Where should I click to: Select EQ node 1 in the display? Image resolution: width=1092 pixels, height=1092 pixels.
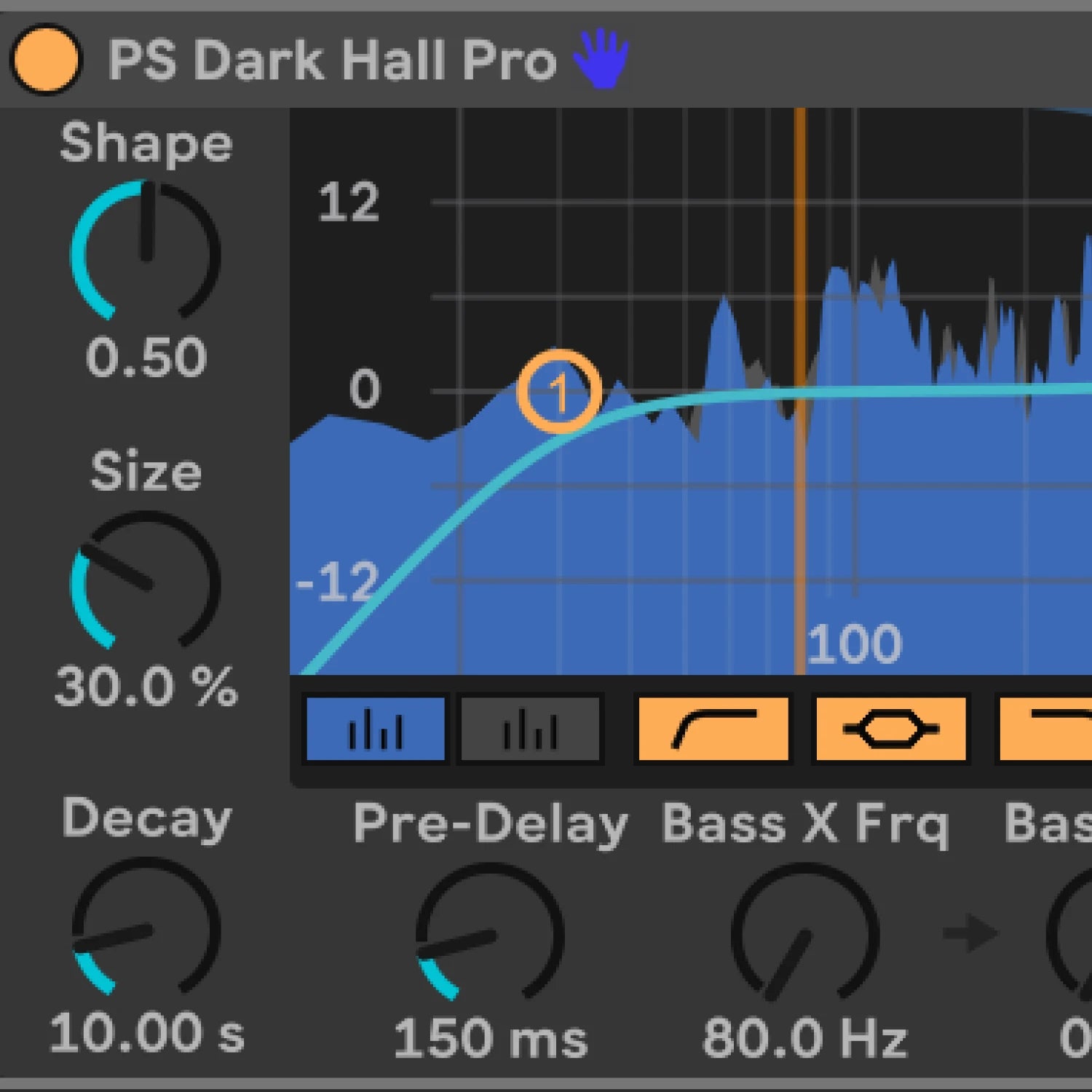tap(559, 392)
